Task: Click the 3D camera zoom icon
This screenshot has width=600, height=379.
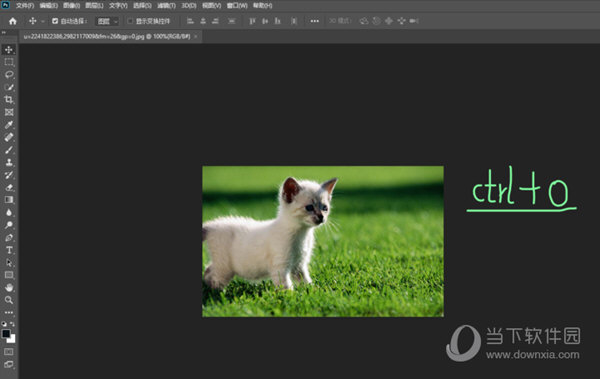Action: pyautogui.click(x=414, y=21)
